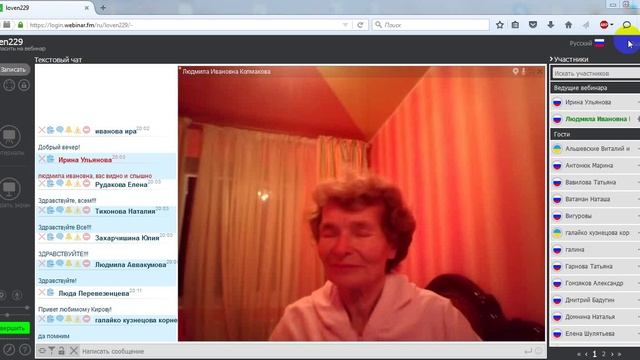This screenshot has width=640, height=360.
Task: Click the Написать сообщение chat input
Action: [x=300, y=351]
